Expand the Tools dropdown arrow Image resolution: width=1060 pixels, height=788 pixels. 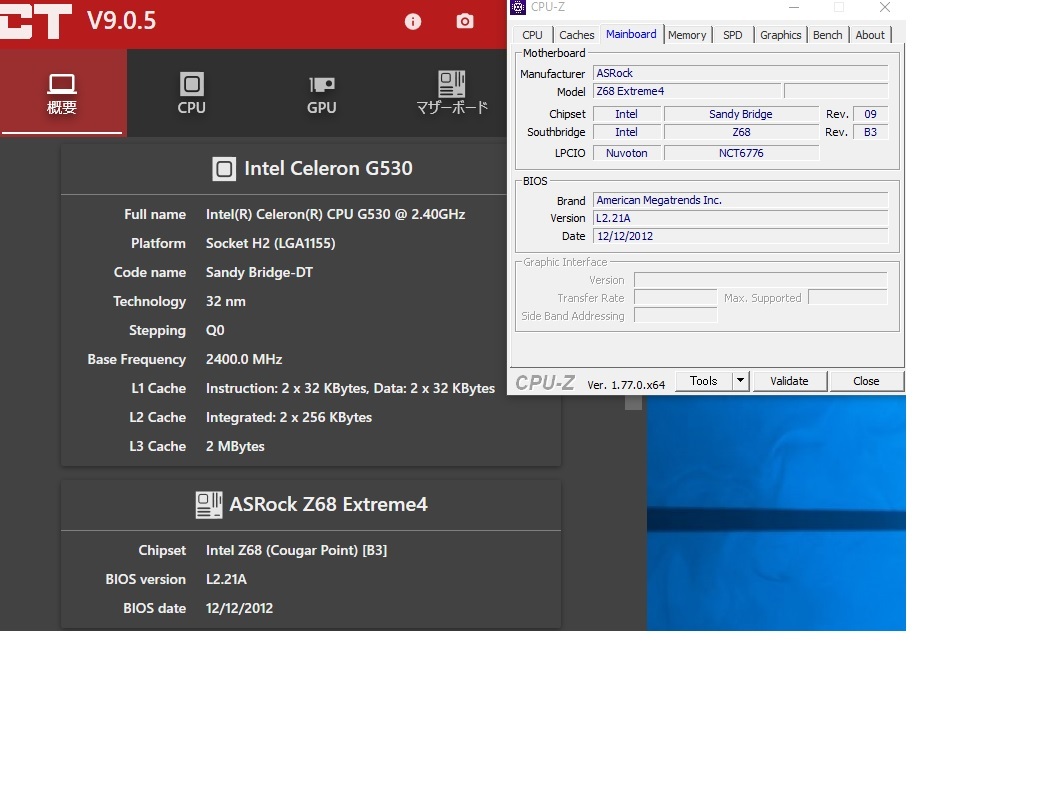coord(740,381)
